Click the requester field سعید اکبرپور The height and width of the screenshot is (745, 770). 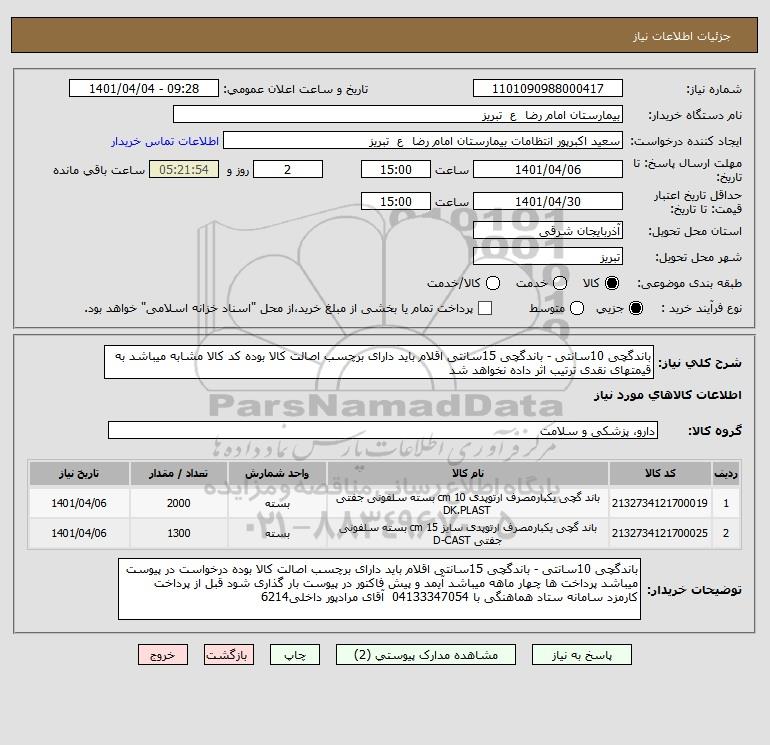click(x=423, y=141)
